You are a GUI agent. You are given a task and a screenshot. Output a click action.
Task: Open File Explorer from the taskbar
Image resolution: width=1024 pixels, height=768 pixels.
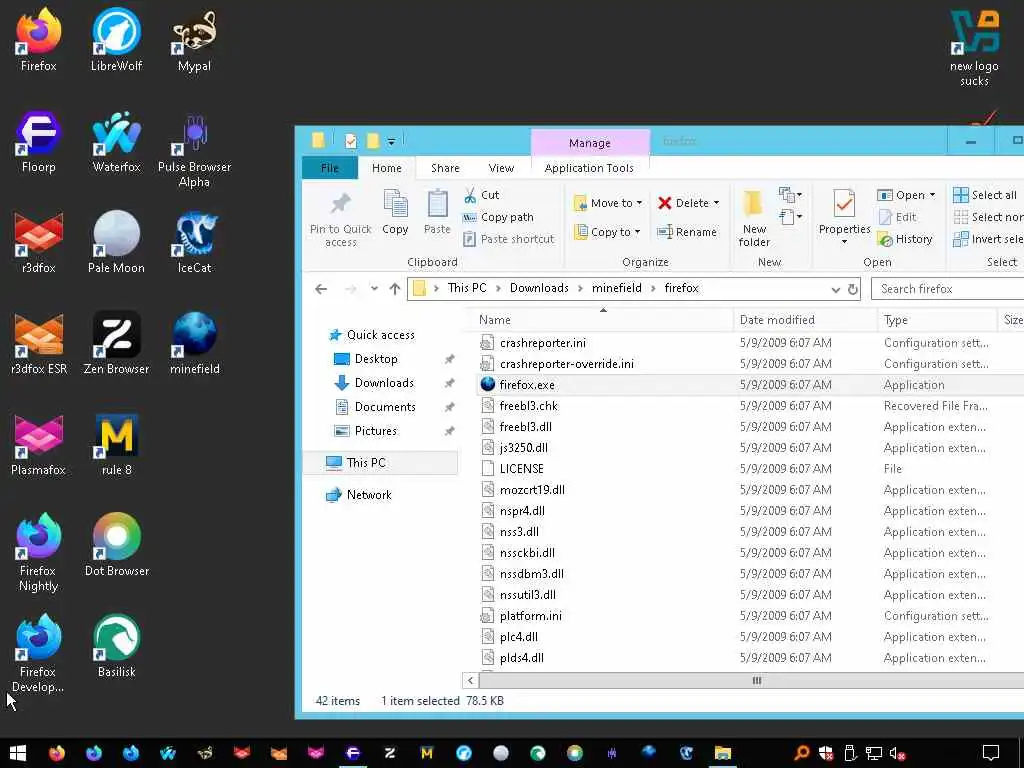[x=722, y=753]
